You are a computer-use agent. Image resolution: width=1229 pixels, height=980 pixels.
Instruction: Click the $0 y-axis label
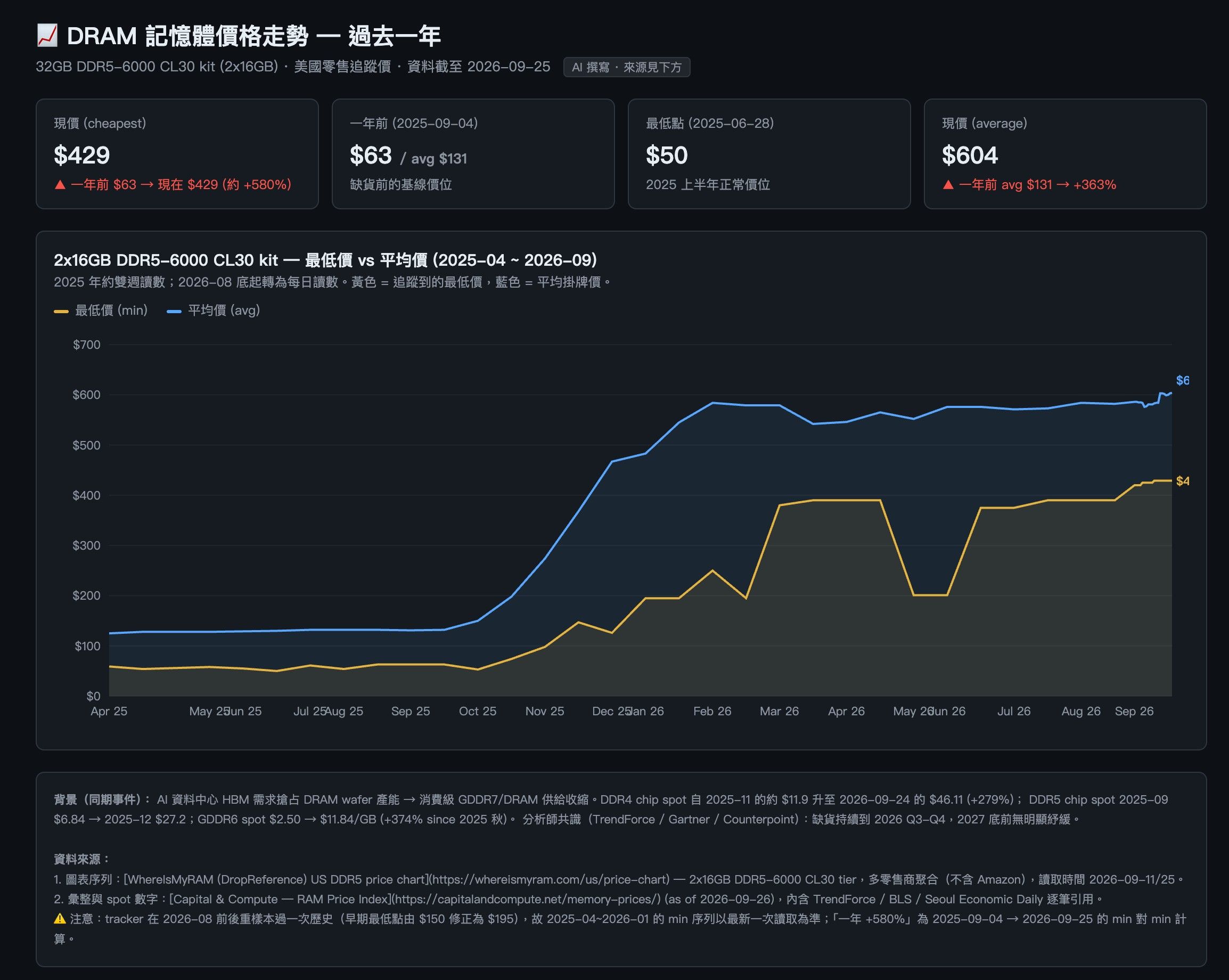[94, 696]
